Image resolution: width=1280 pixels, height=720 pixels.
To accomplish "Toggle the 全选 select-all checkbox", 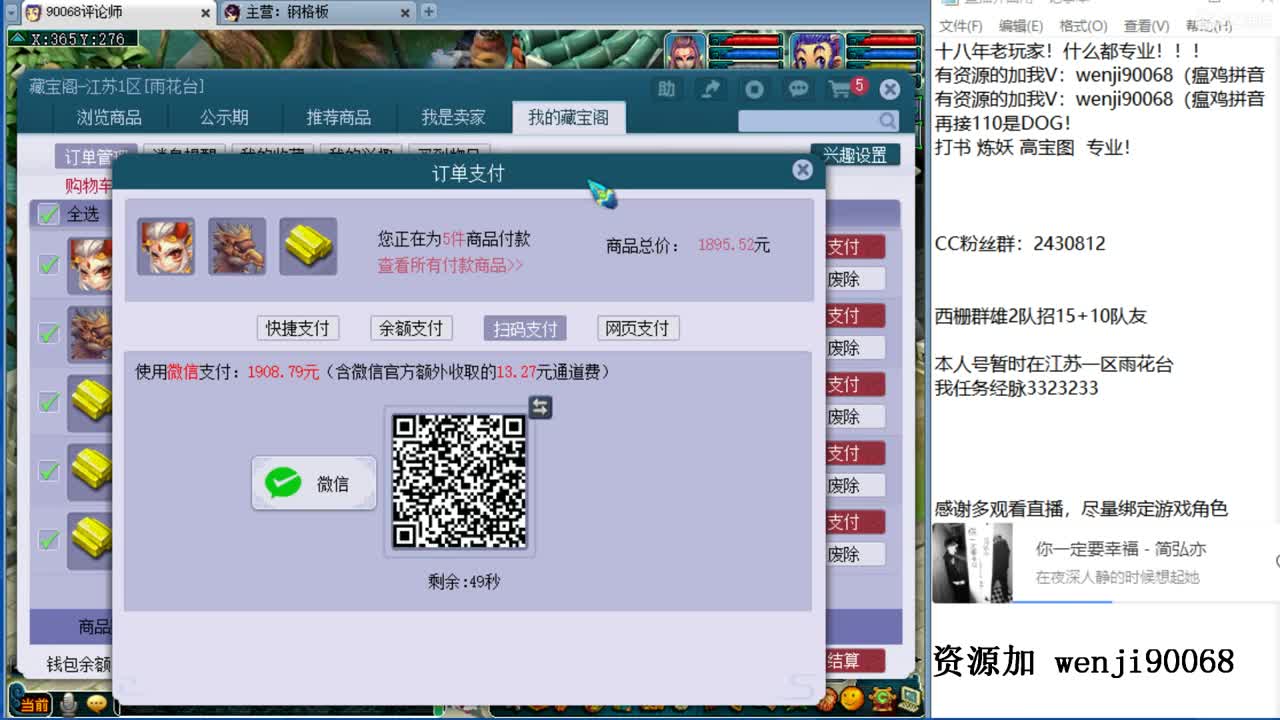I will [48, 214].
